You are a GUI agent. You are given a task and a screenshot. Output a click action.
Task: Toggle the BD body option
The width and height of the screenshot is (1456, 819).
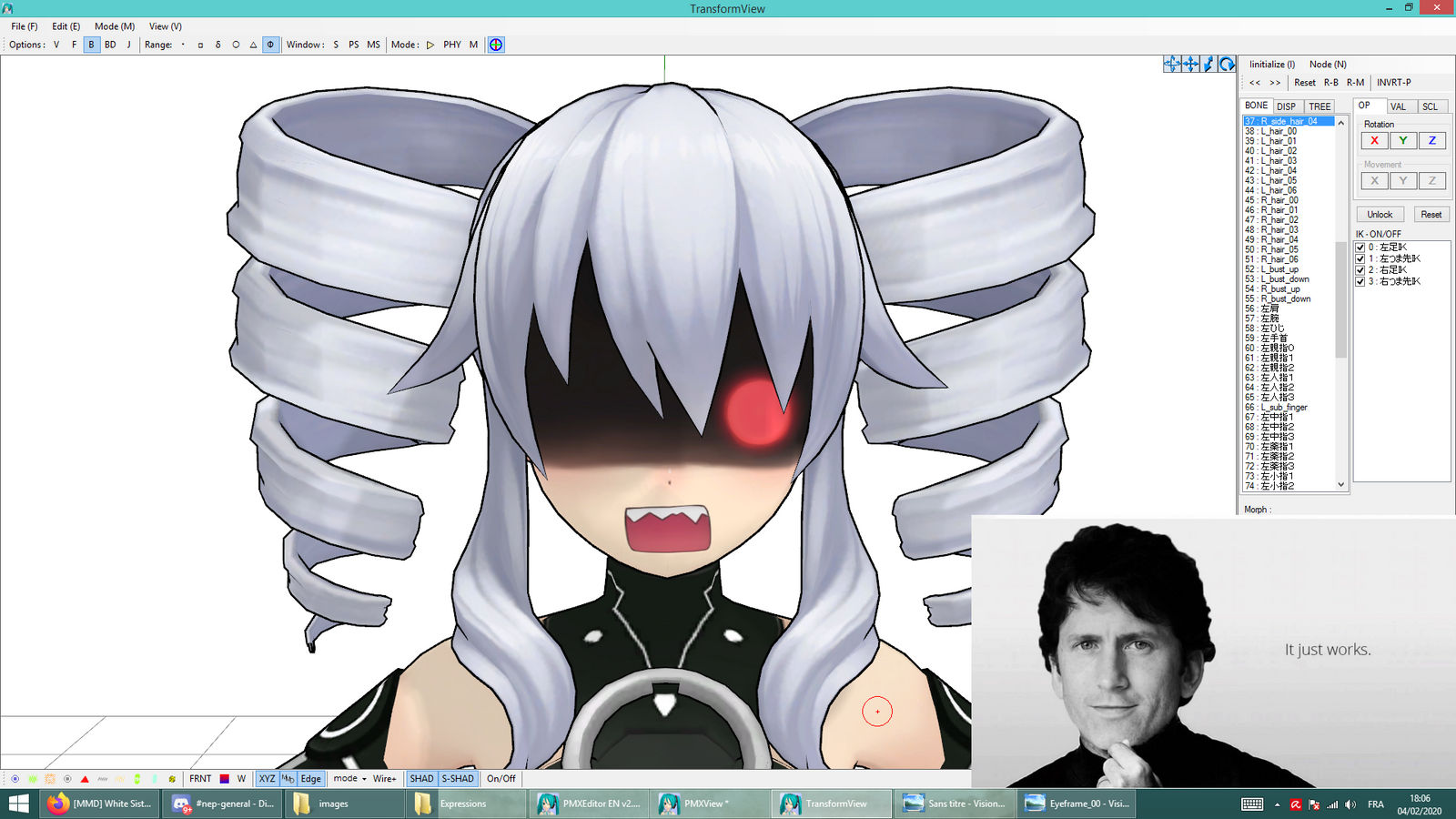[x=110, y=45]
